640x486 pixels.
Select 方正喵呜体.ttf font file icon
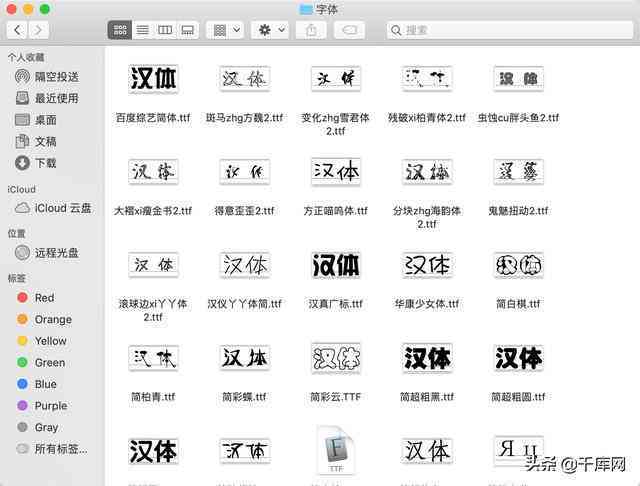pos(336,171)
